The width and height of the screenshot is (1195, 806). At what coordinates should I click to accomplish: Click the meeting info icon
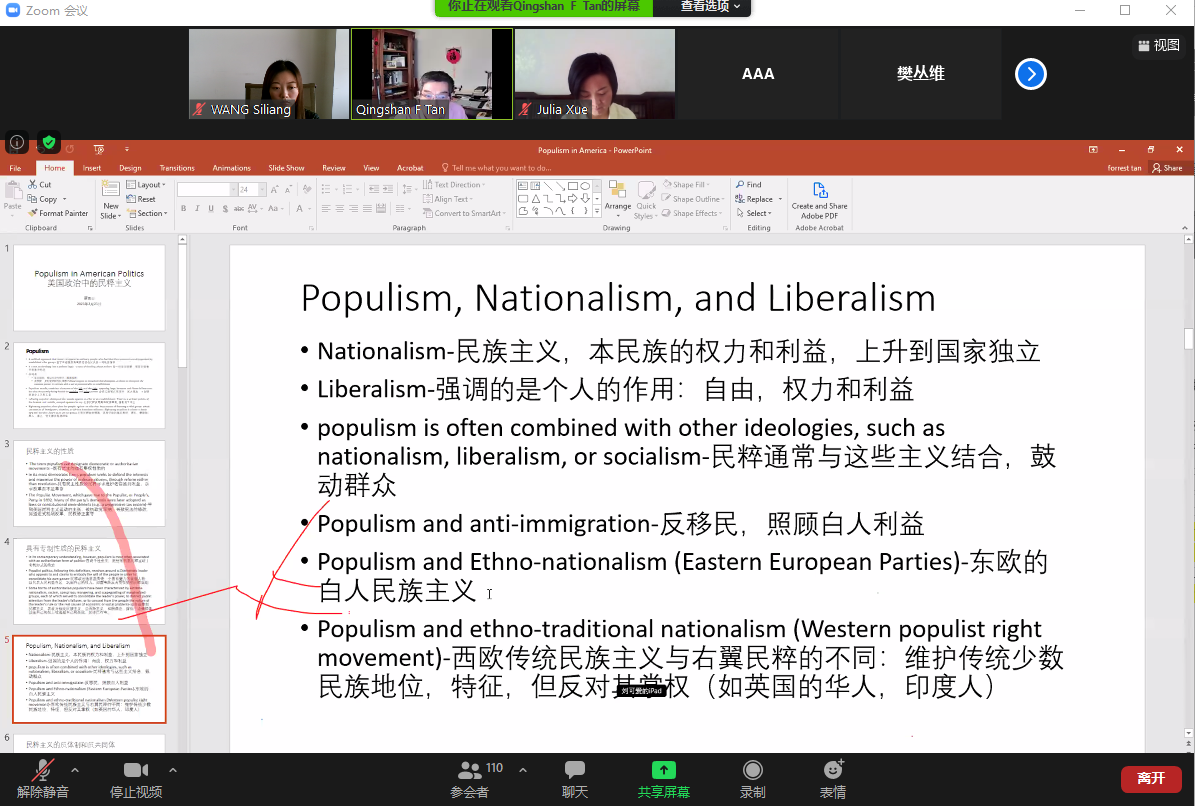click(x=17, y=142)
